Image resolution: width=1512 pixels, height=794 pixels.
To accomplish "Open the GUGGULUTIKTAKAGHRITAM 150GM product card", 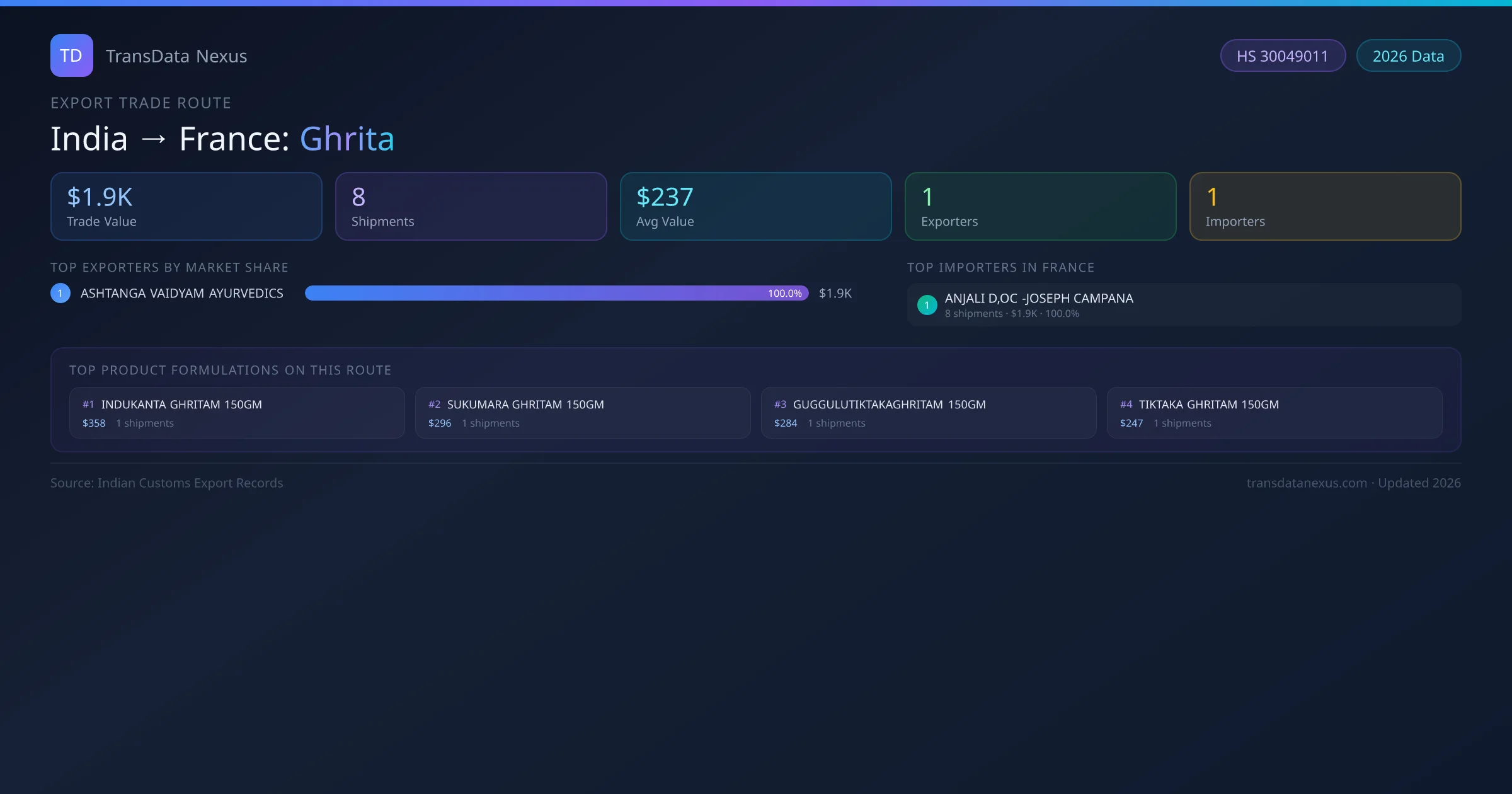I will (x=929, y=413).
